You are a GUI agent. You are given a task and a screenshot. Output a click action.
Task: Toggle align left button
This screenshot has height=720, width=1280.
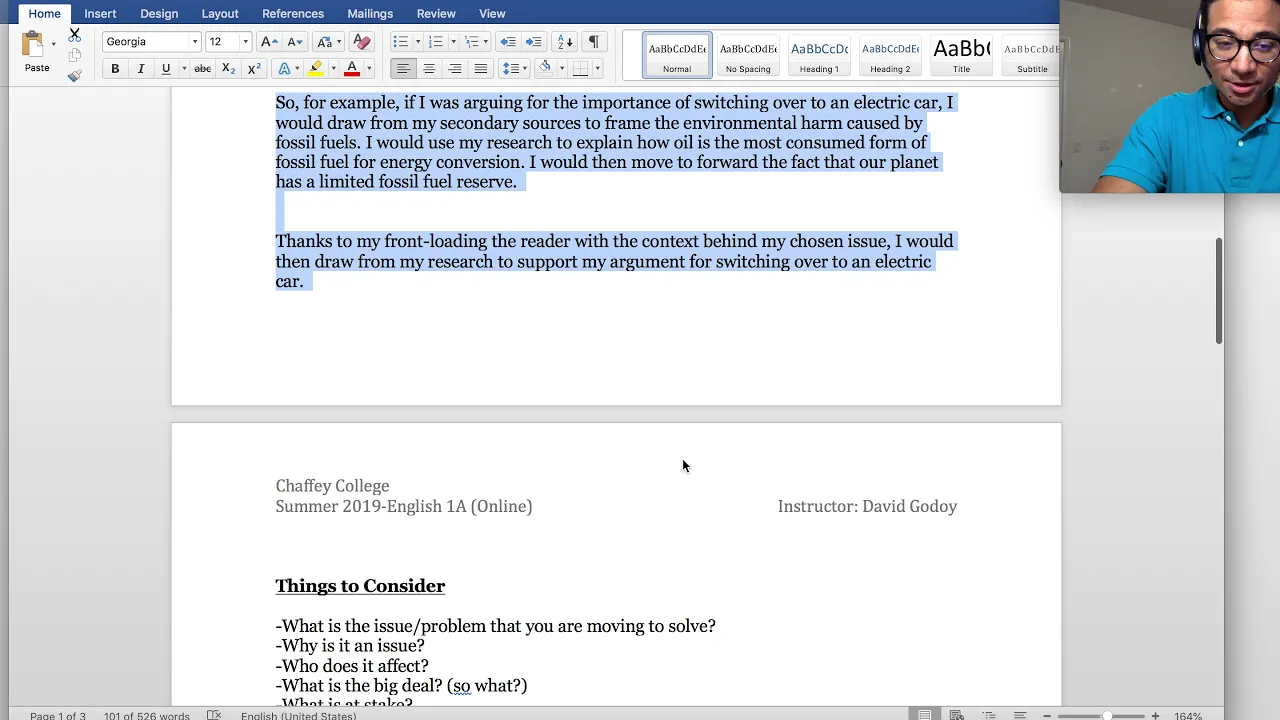403,69
